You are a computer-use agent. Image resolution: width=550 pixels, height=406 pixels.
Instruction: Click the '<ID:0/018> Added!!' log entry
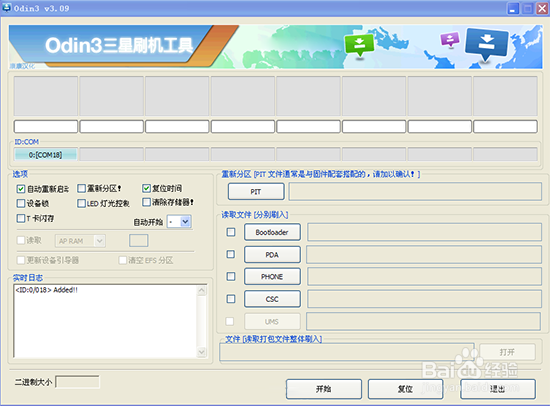(46, 290)
